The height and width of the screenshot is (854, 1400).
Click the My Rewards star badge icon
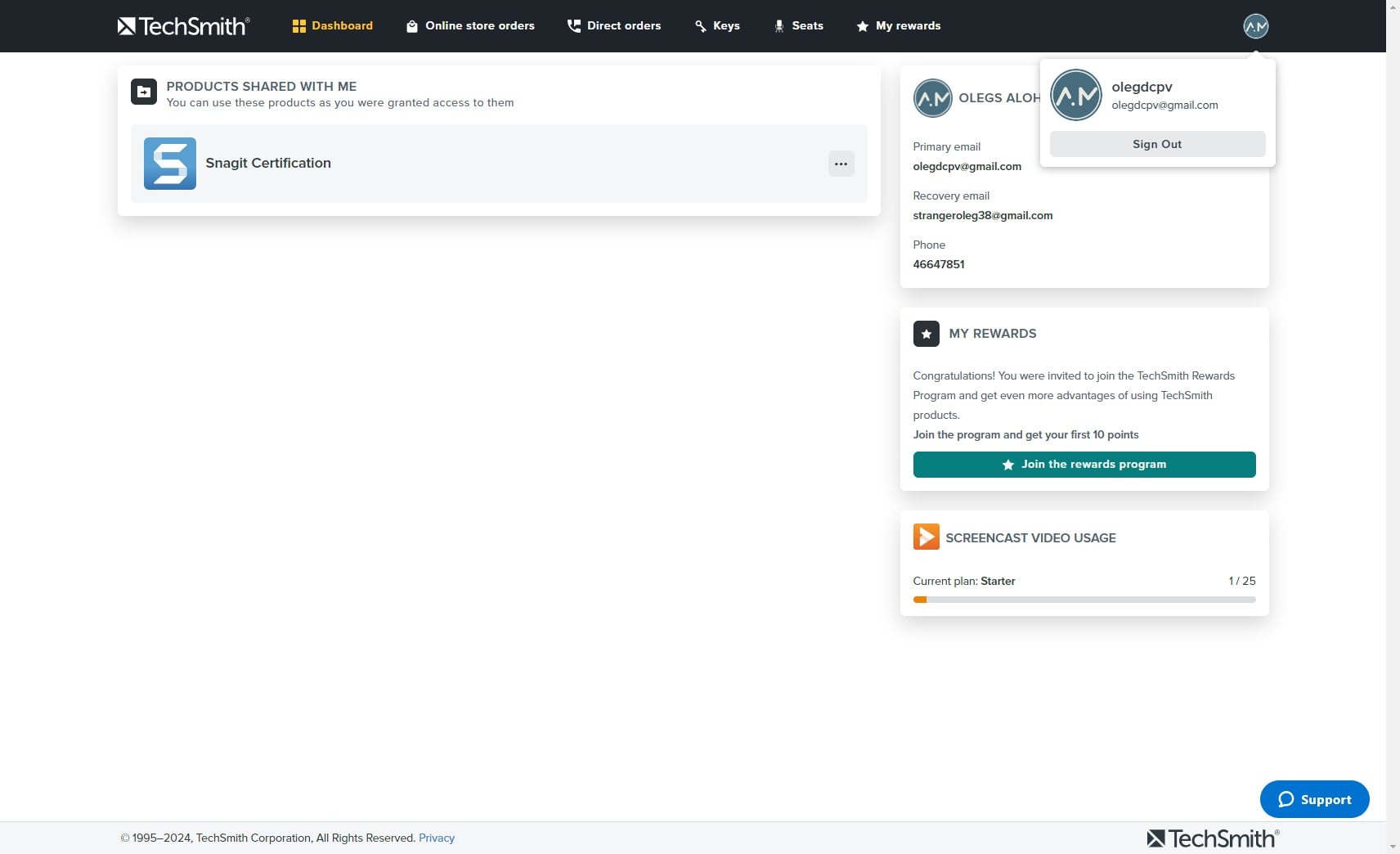927,334
